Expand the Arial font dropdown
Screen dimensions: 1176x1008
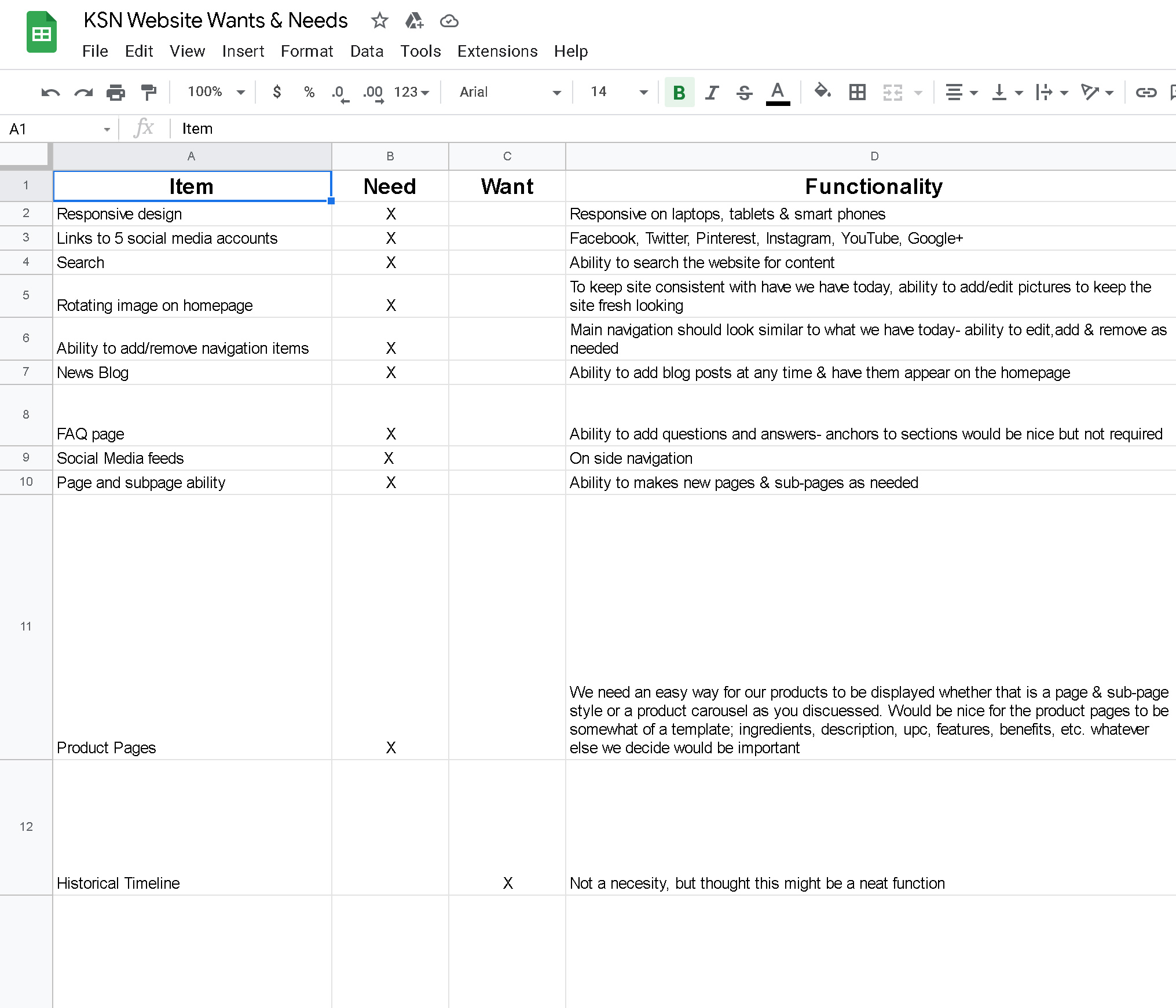pos(510,92)
